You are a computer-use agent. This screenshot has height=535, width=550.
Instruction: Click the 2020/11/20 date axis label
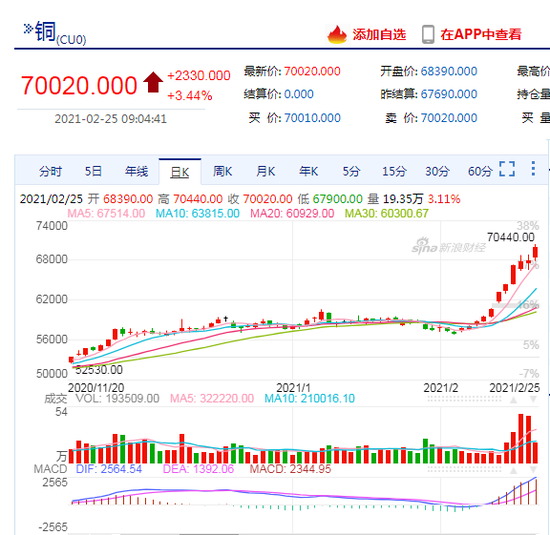(96, 388)
